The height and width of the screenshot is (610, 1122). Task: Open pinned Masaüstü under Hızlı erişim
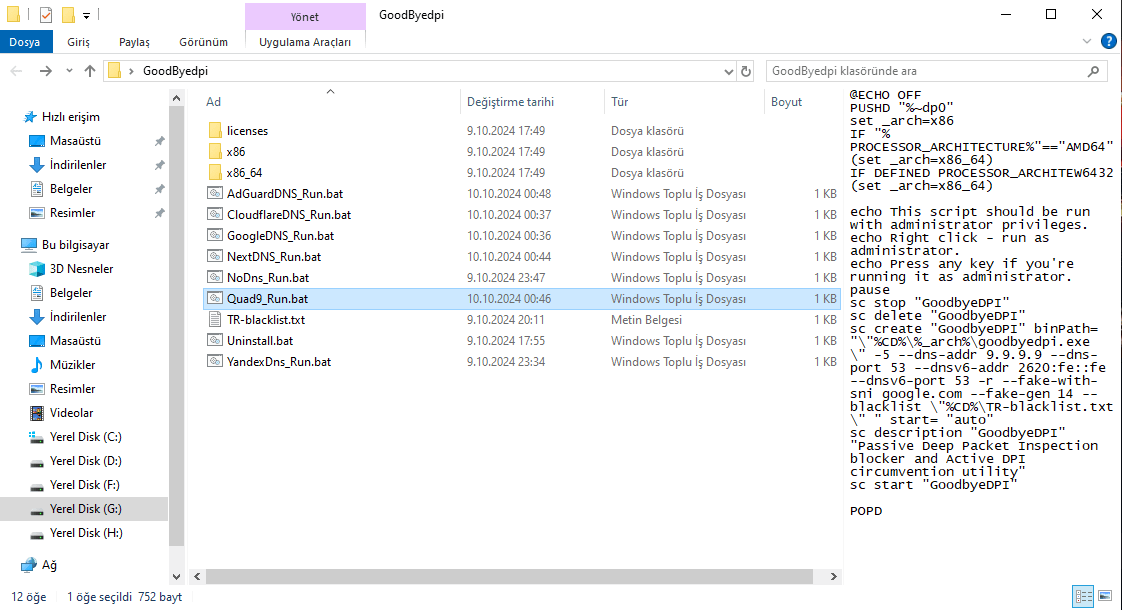tap(75, 141)
